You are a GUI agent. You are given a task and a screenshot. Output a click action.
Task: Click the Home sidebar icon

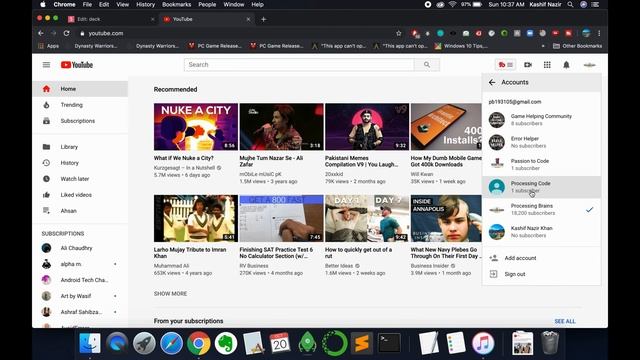[46, 89]
